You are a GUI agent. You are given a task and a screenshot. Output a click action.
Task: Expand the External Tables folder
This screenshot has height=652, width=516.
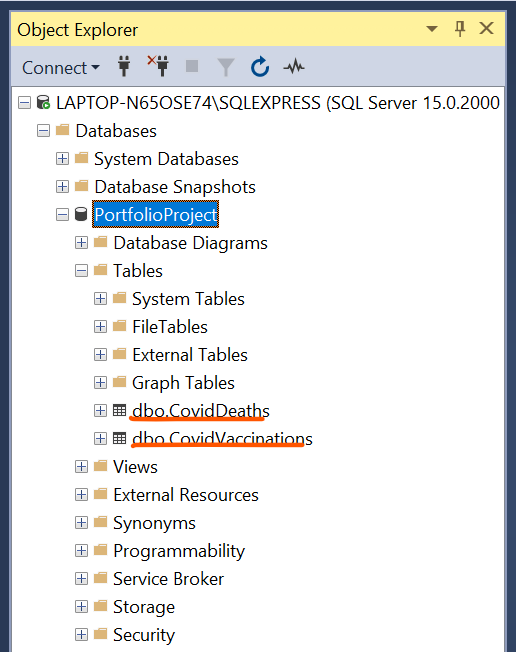click(100, 354)
